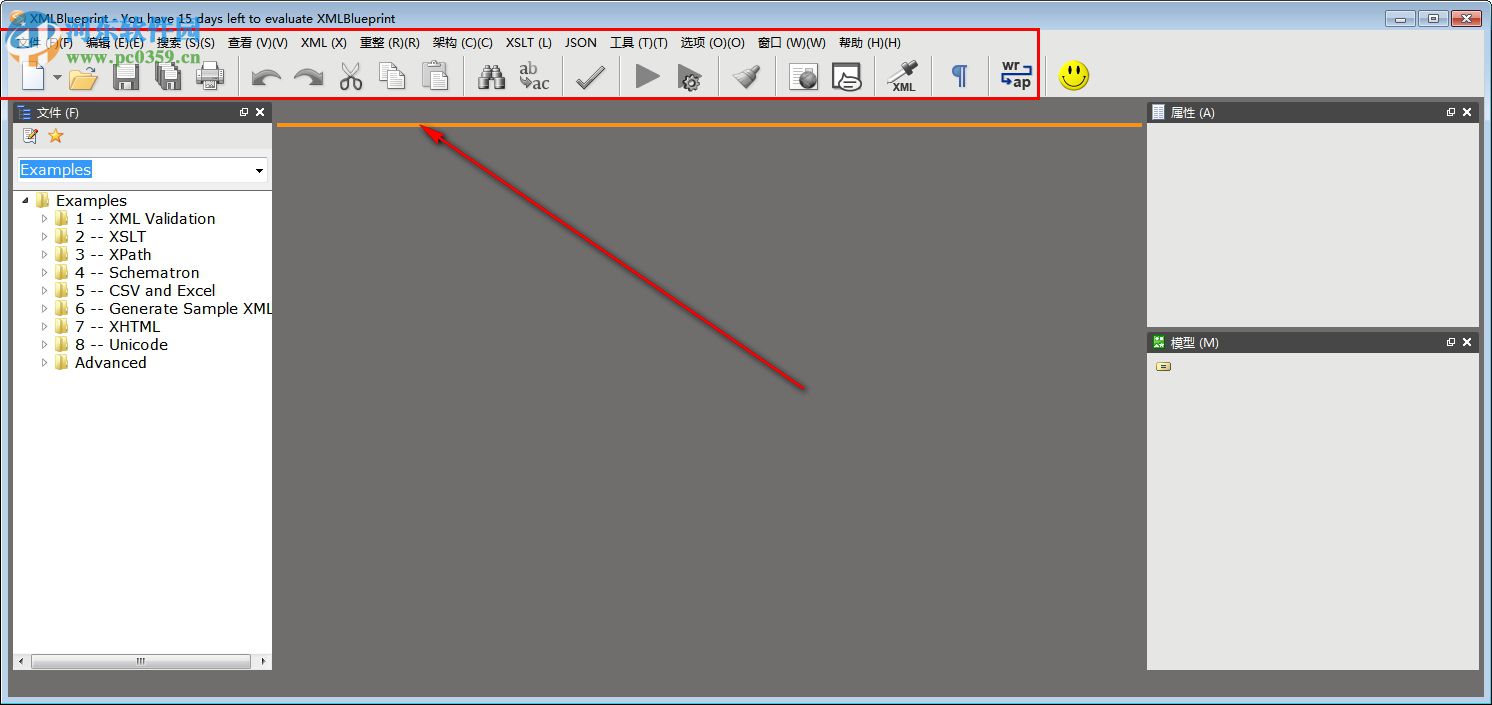
Task: Click the Print icon
Action: (x=210, y=77)
